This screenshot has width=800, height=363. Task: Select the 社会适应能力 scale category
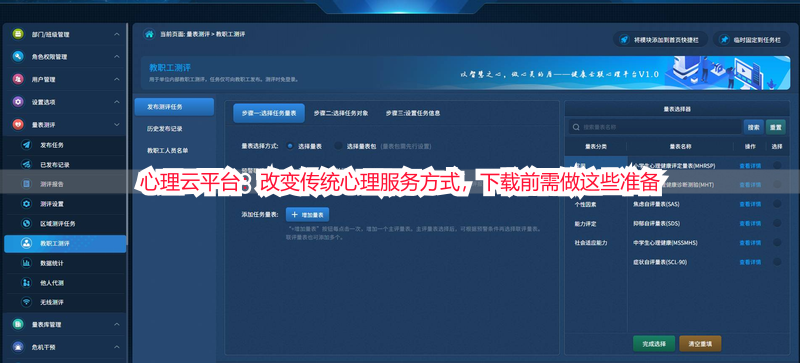click(x=591, y=243)
